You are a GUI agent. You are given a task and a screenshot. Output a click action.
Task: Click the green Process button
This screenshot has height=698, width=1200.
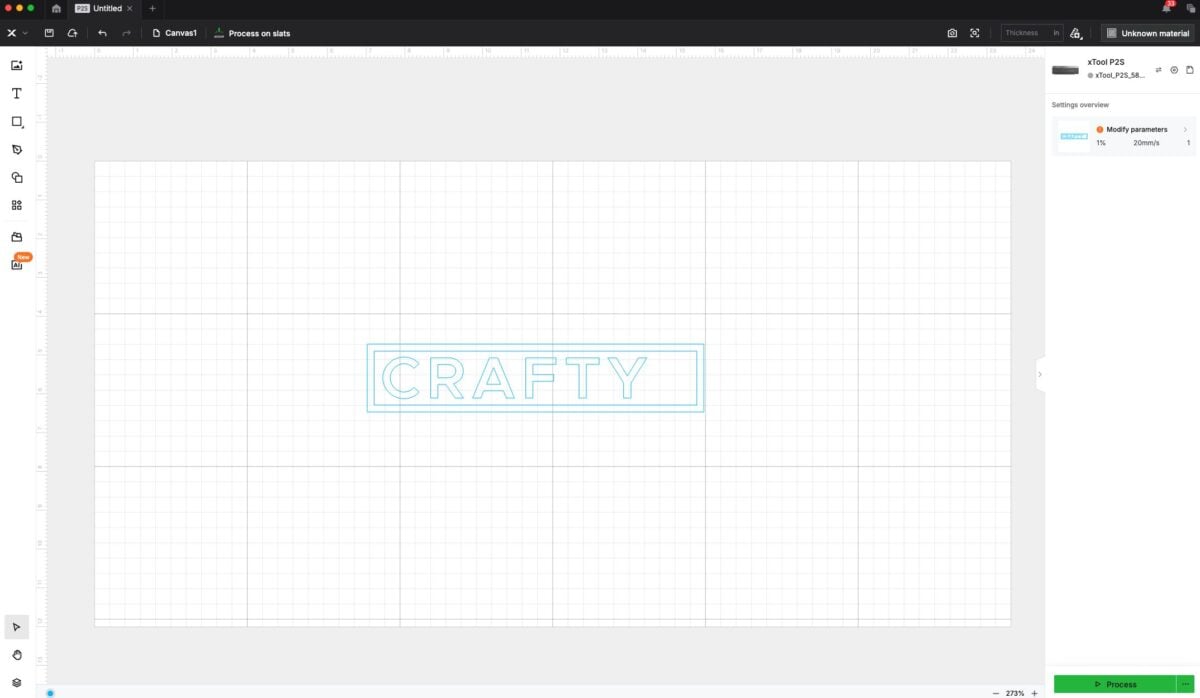(1114, 684)
